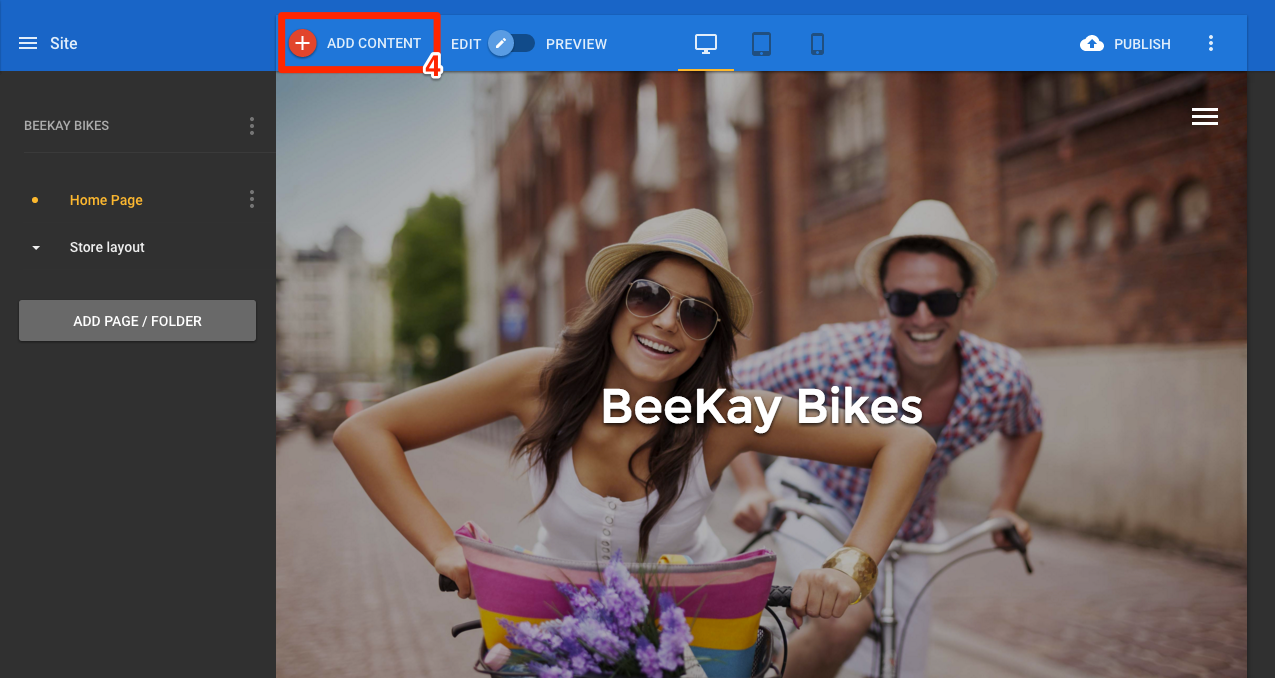Click the Edit label
This screenshot has width=1275, height=678.
tap(466, 44)
